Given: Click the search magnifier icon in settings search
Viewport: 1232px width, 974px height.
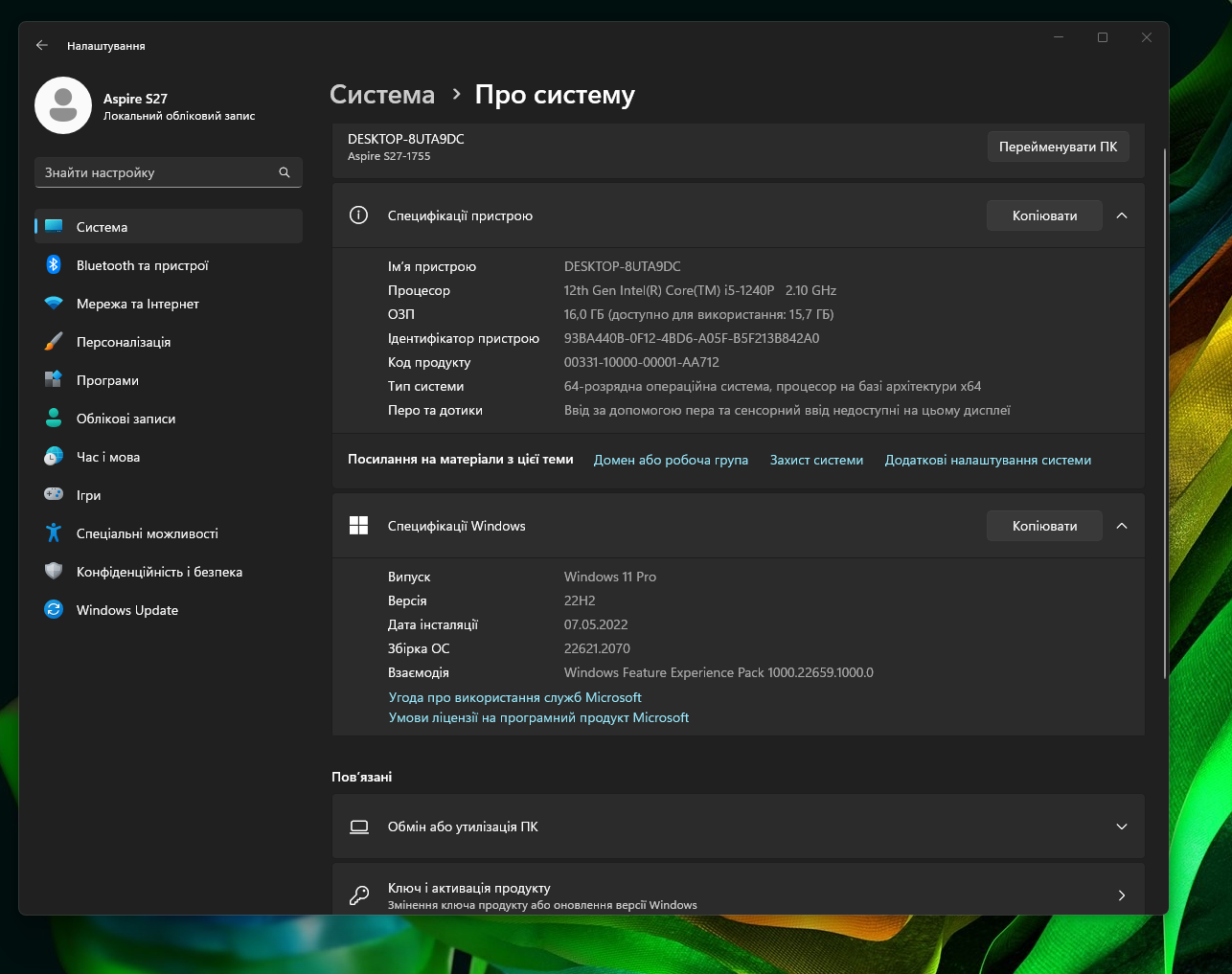Looking at the screenshot, I should (x=285, y=172).
